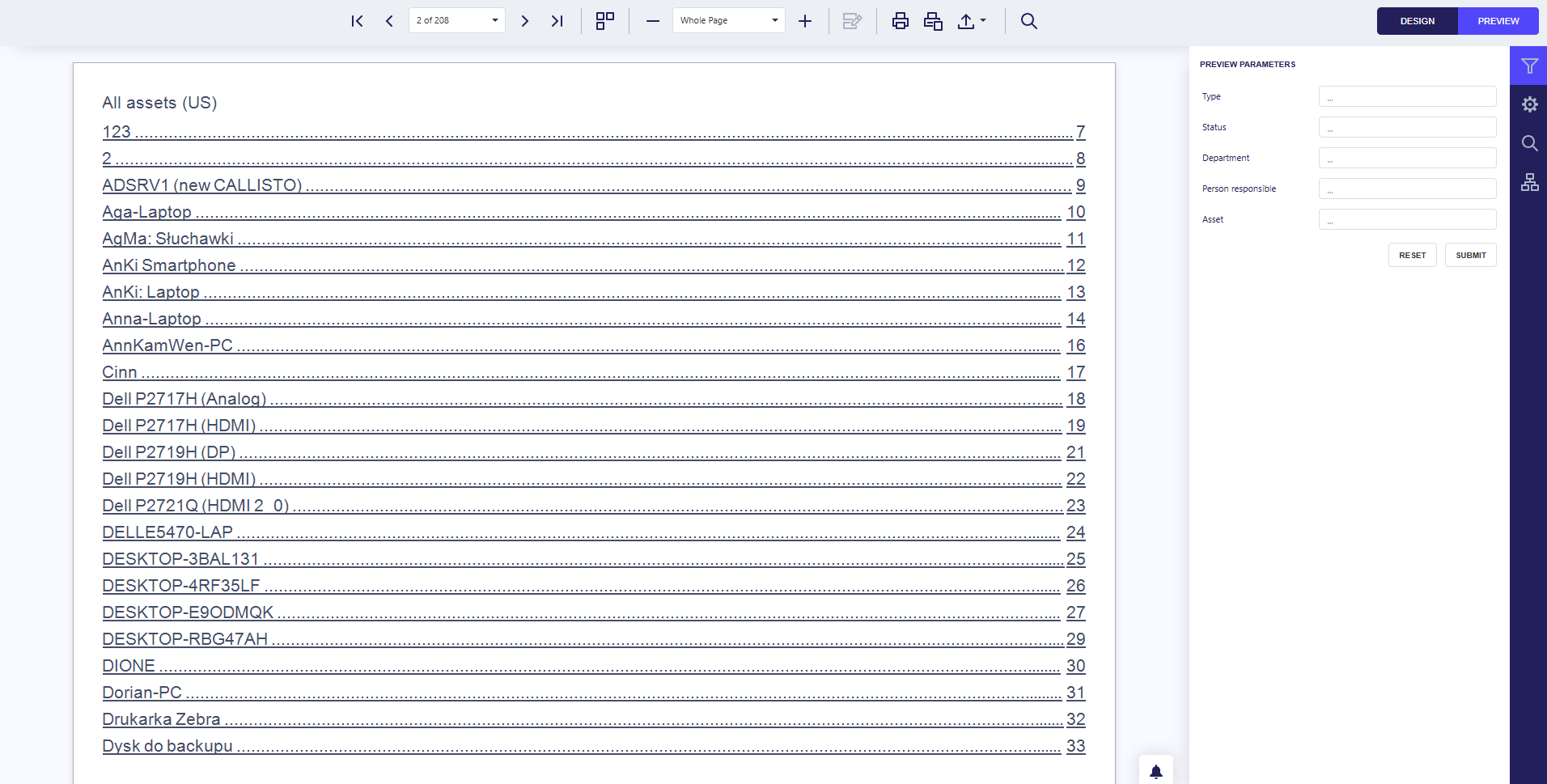The width and height of the screenshot is (1547, 784).
Task: Click the zoom out minus icon
Action: pyautogui.click(x=653, y=21)
